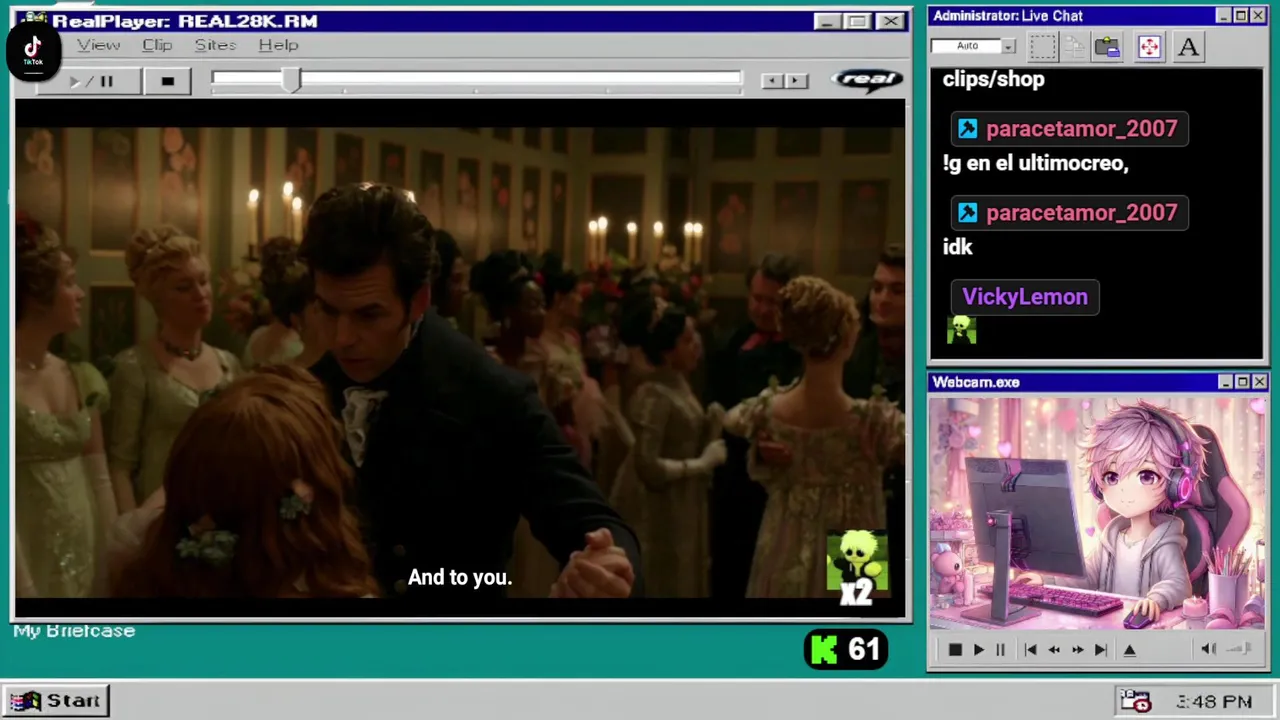Open the Sites menu in RealPlayer

pyautogui.click(x=215, y=45)
